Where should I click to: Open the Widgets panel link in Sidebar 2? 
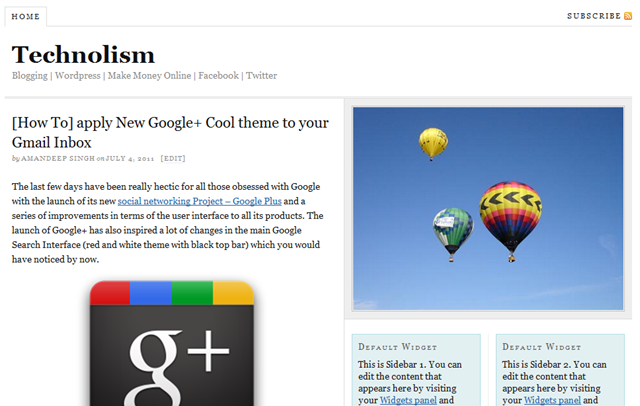point(551,400)
